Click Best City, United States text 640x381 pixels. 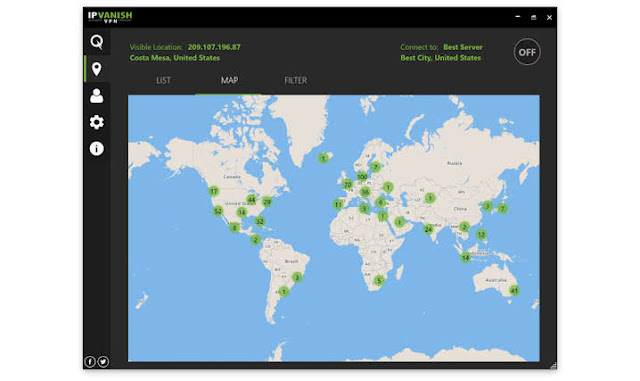point(440,58)
